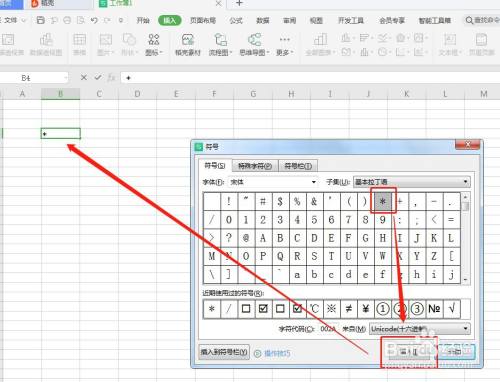Select the # symbol in the grid
The width and height of the screenshot is (500, 382).
tap(263, 201)
